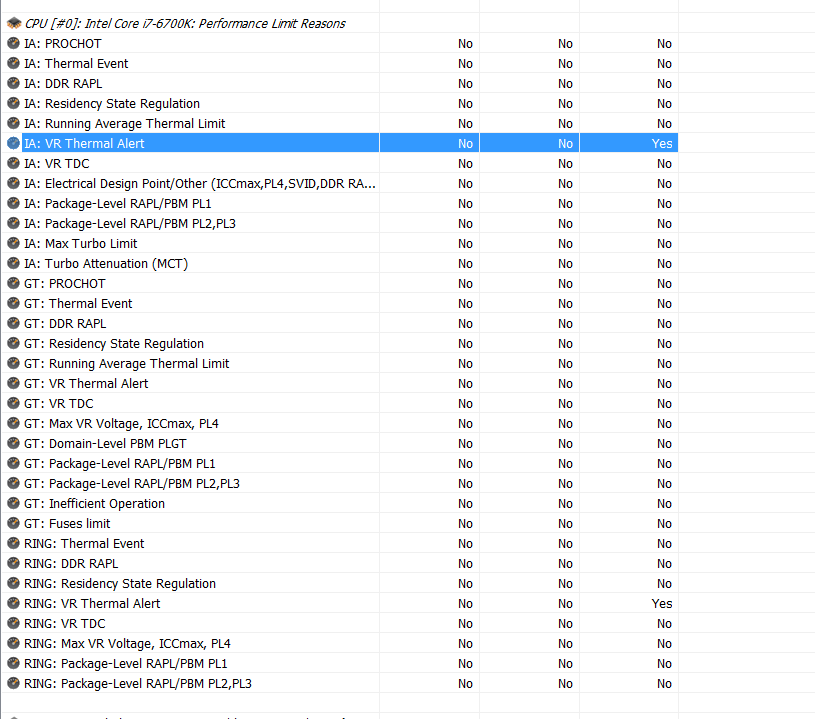
Task: Select the IA: PROCHOT row label
Action: 63,44
